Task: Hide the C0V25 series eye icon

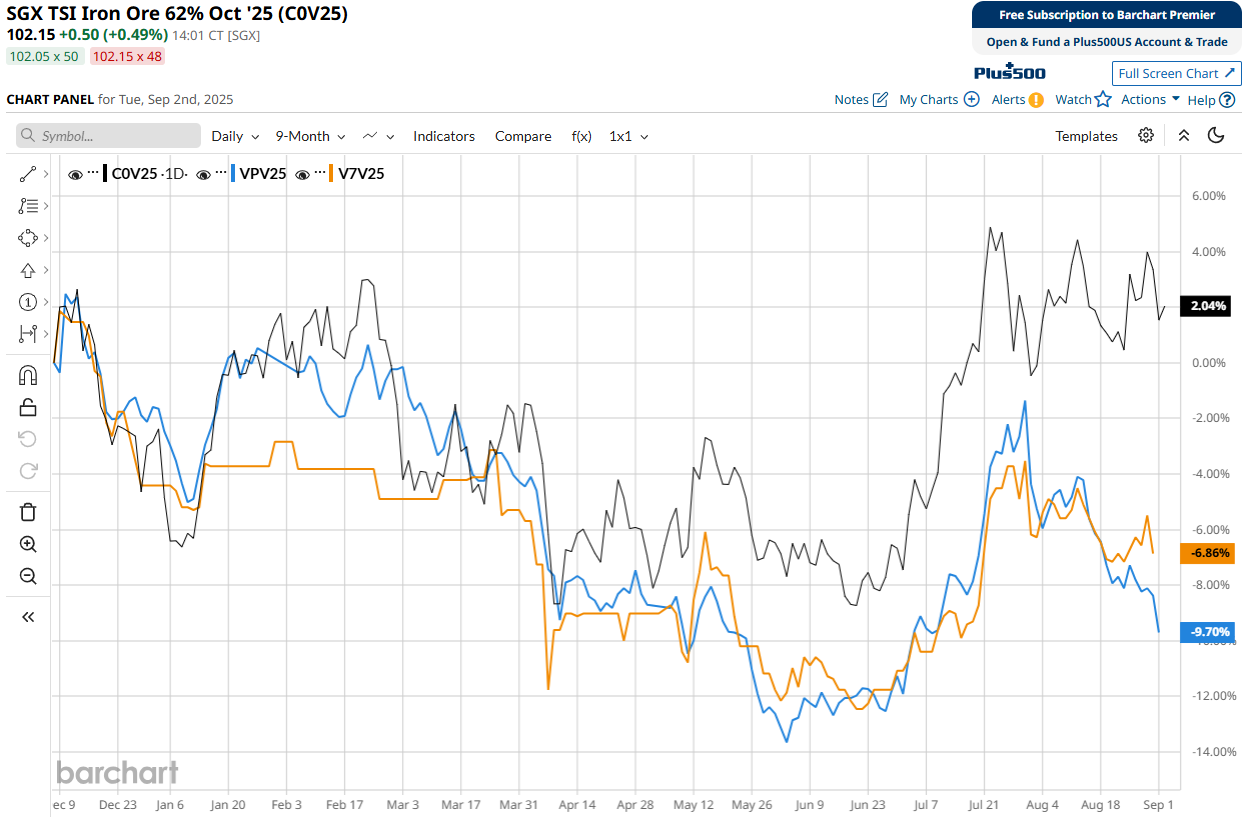Action: (x=75, y=174)
